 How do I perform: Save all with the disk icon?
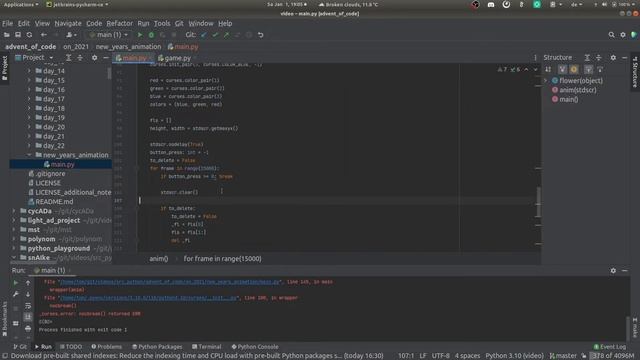pos(18,35)
